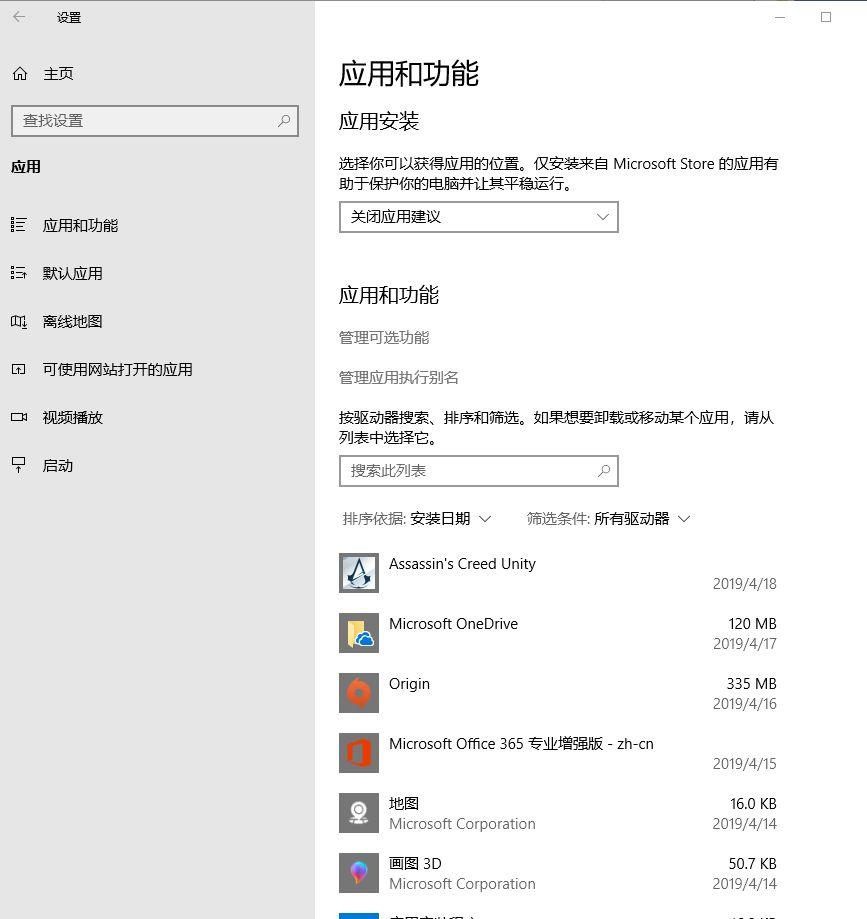The height and width of the screenshot is (919, 867).
Task: Select 默认应用 in the sidebar
Action: (x=73, y=273)
